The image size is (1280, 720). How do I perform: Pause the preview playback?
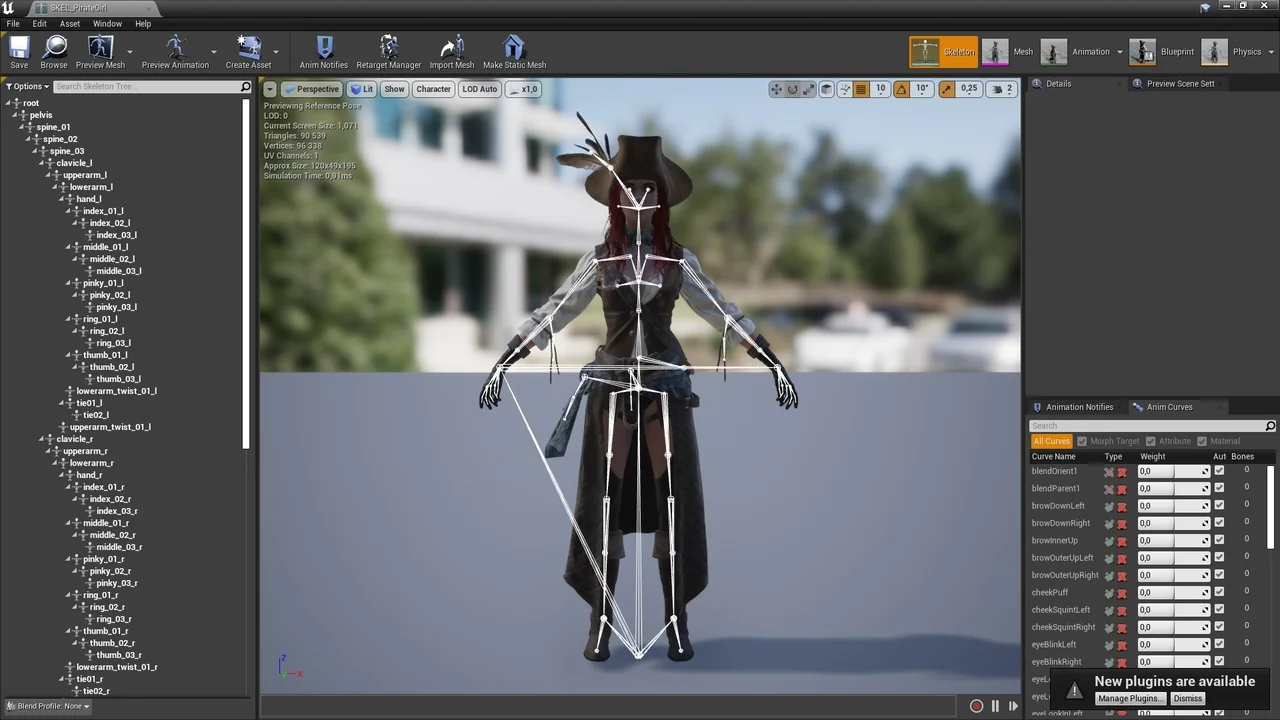point(995,706)
